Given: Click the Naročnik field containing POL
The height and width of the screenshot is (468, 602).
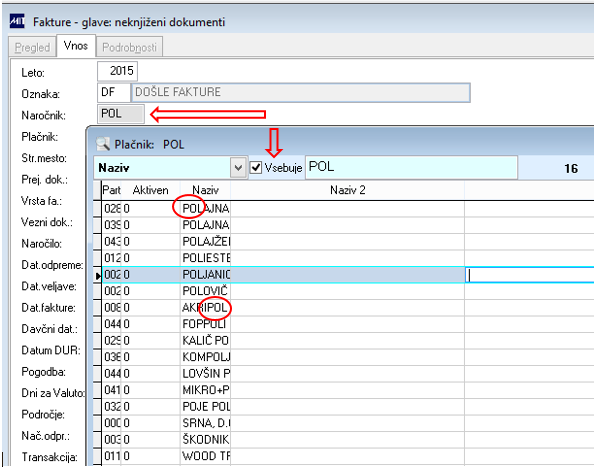Looking at the screenshot, I should pos(121,114).
